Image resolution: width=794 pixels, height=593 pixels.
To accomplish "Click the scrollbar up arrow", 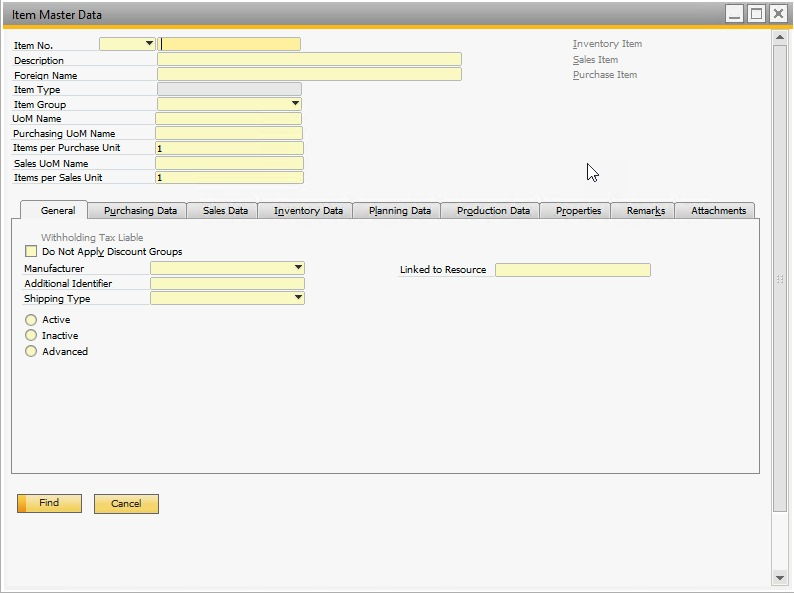I will coord(779,37).
